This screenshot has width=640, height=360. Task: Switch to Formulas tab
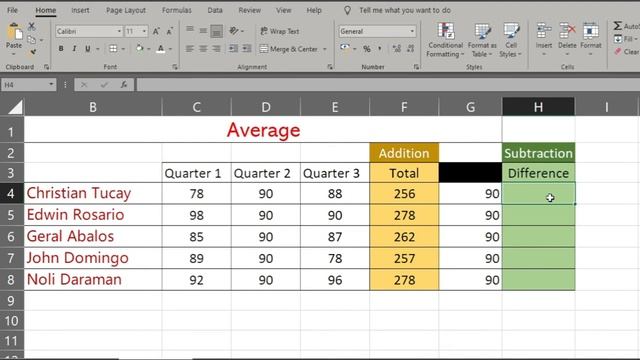(176, 10)
